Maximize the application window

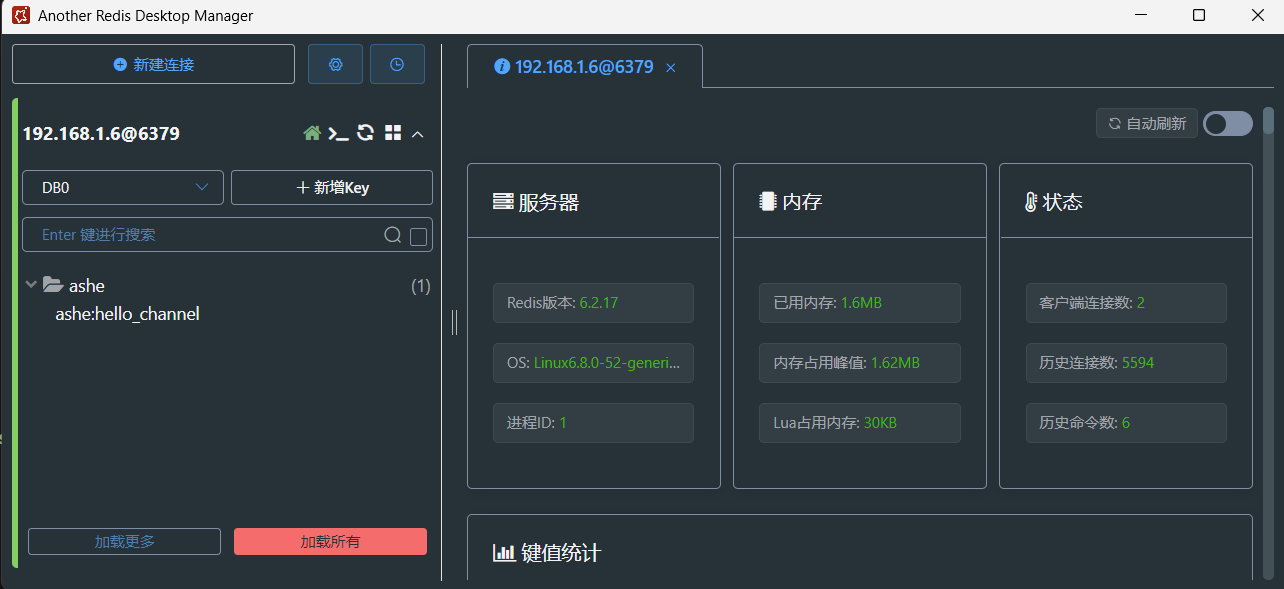click(x=1199, y=15)
